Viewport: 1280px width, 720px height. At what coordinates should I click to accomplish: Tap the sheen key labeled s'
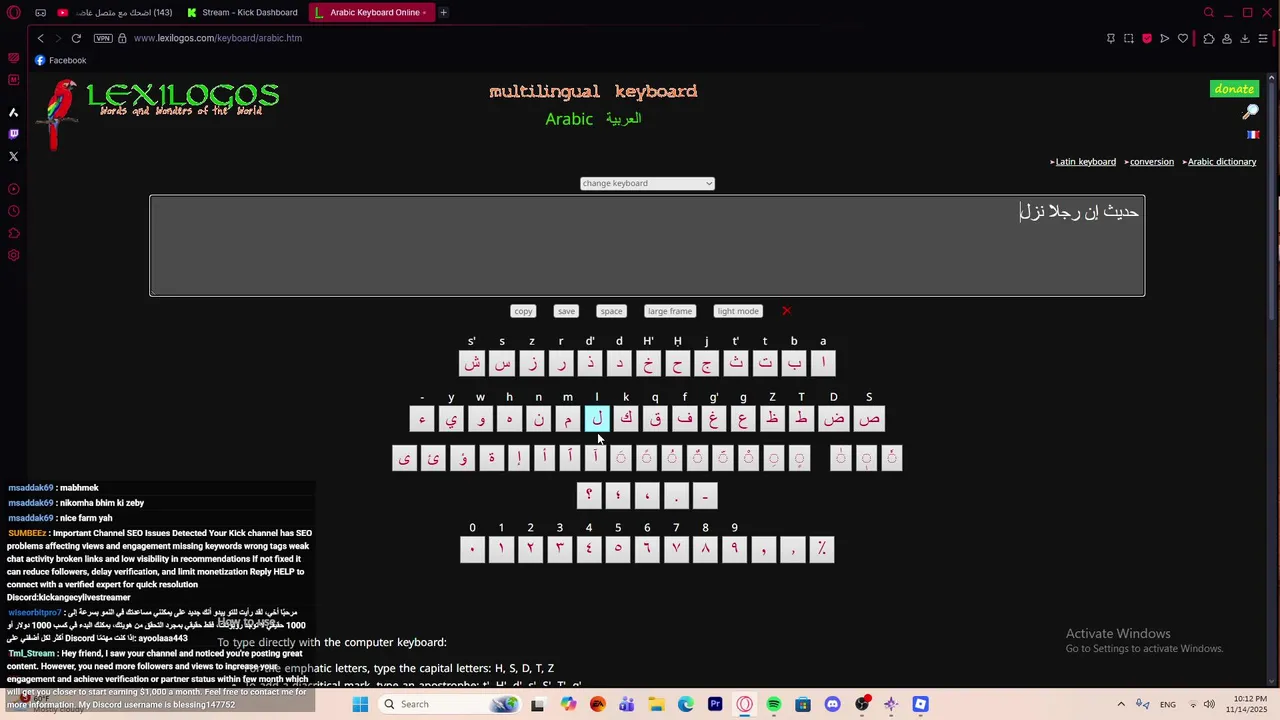tap(472, 363)
